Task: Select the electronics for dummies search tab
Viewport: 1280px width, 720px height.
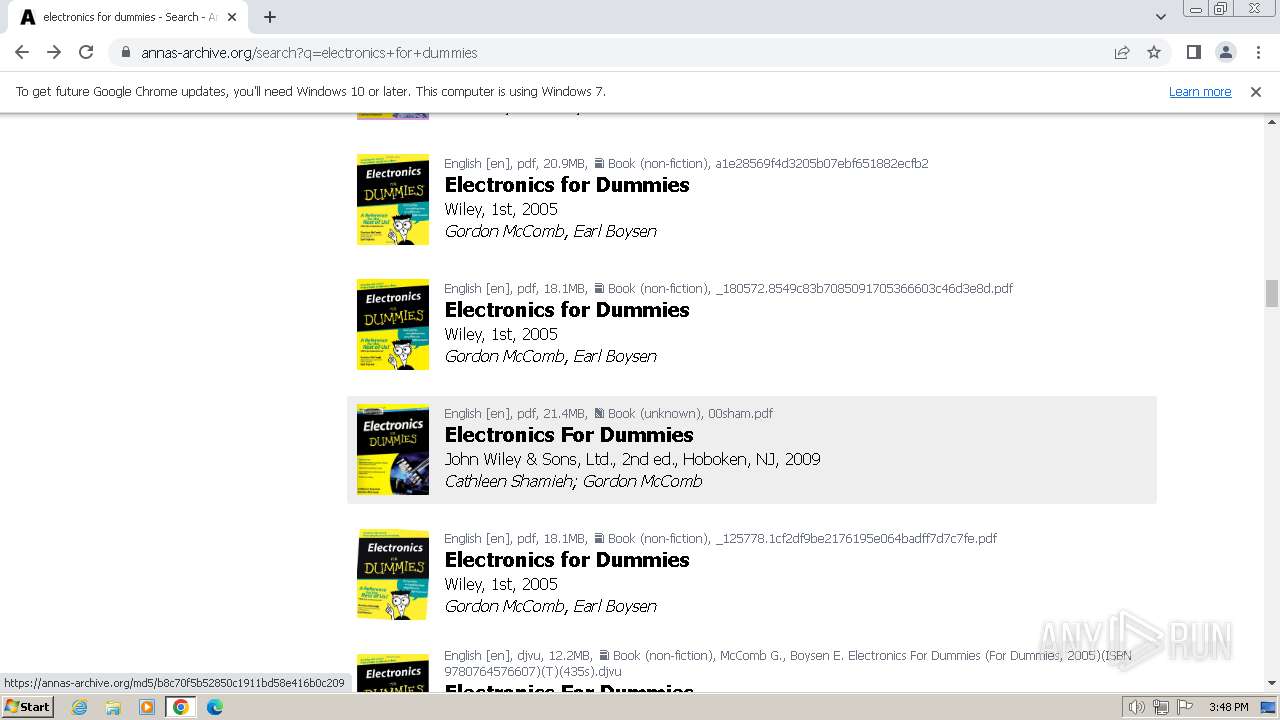Action: tap(128, 17)
